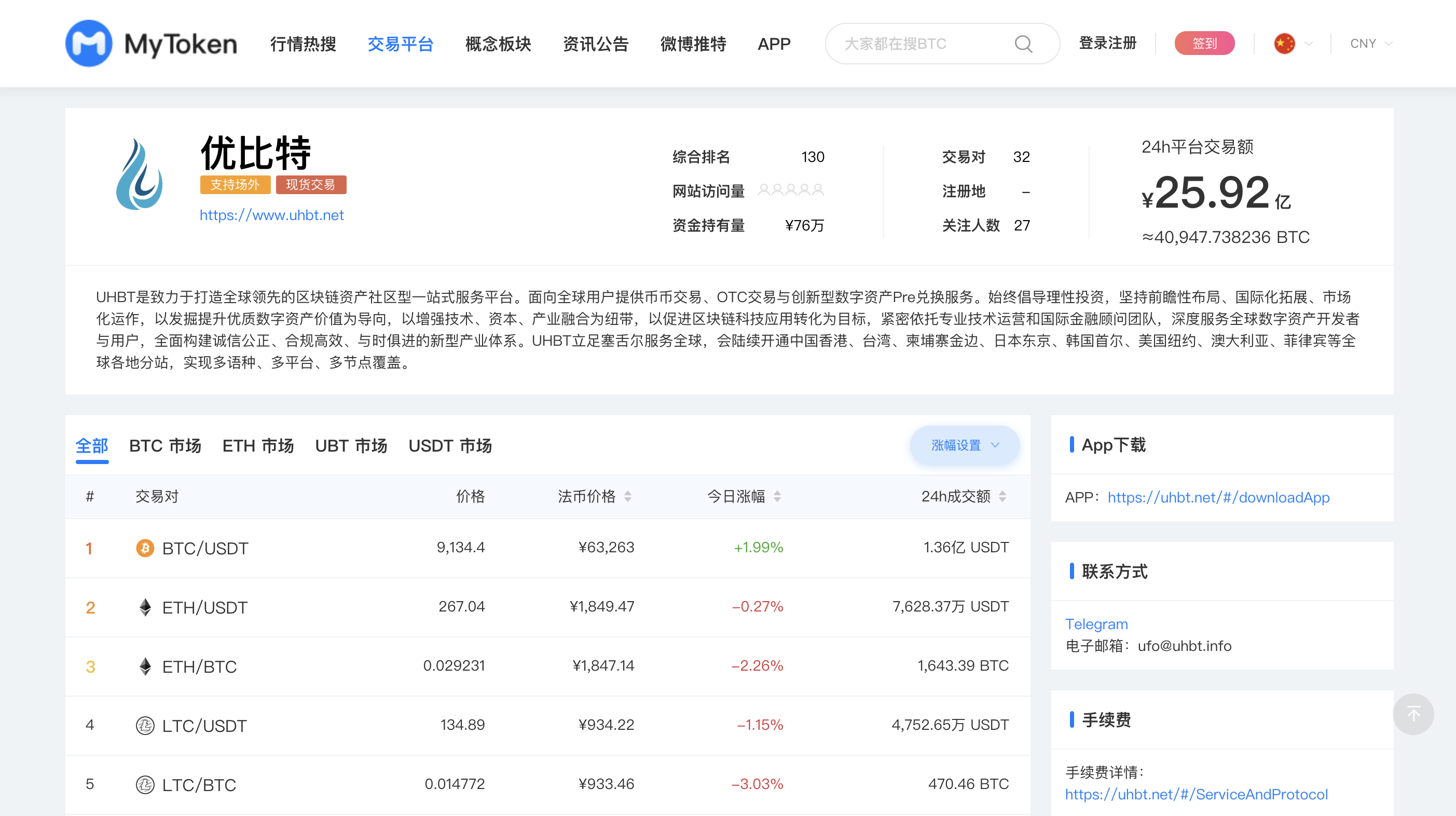This screenshot has width=1456, height=816.
Task: Click the 登录注册 link
Action: [1108, 43]
